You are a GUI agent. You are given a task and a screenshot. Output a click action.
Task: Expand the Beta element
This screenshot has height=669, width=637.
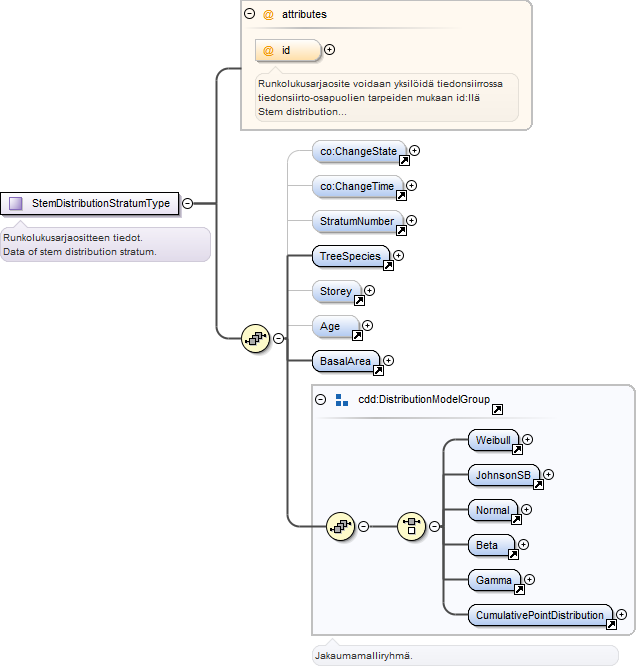click(524, 544)
